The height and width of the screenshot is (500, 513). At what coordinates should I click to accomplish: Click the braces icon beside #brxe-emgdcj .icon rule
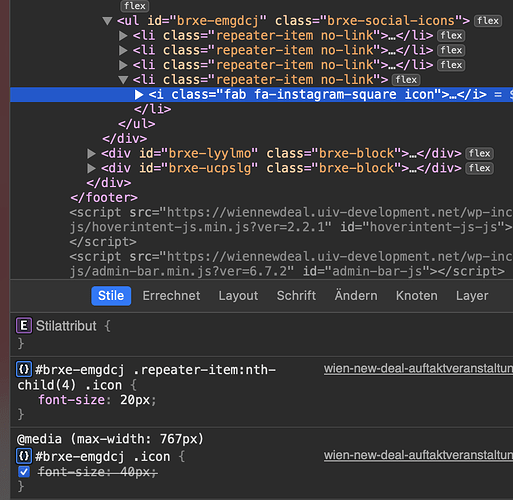coord(24,456)
